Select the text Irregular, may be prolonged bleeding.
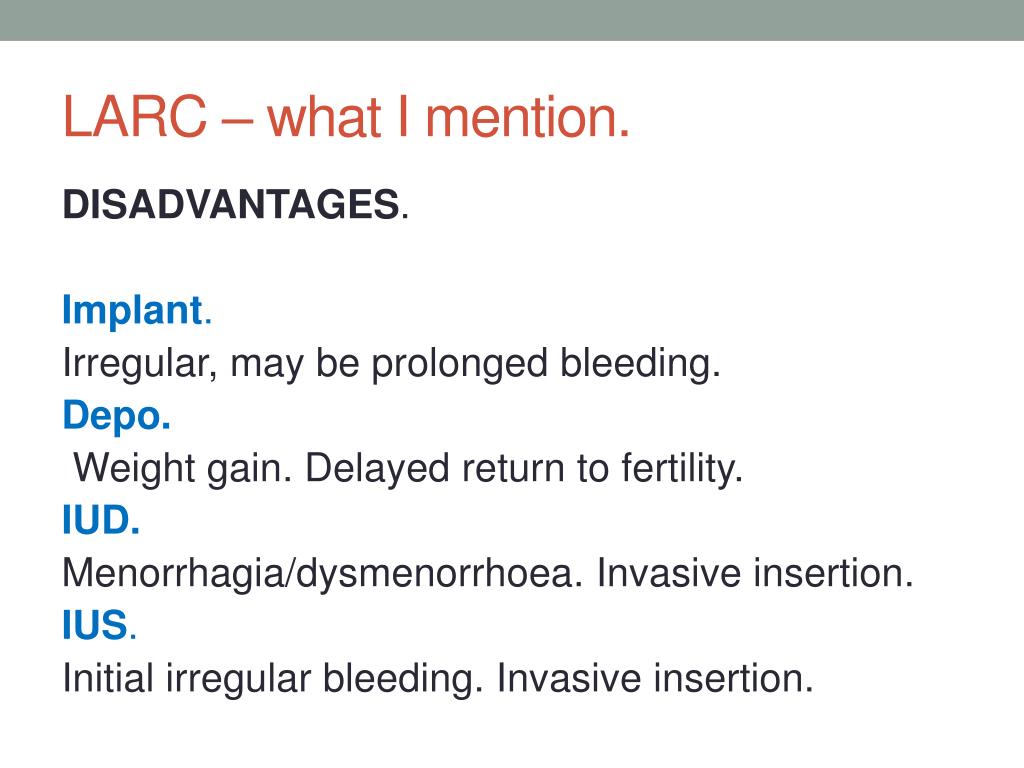This screenshot has height=768, width=1024. pyautogui.click(x=391, y=364)
